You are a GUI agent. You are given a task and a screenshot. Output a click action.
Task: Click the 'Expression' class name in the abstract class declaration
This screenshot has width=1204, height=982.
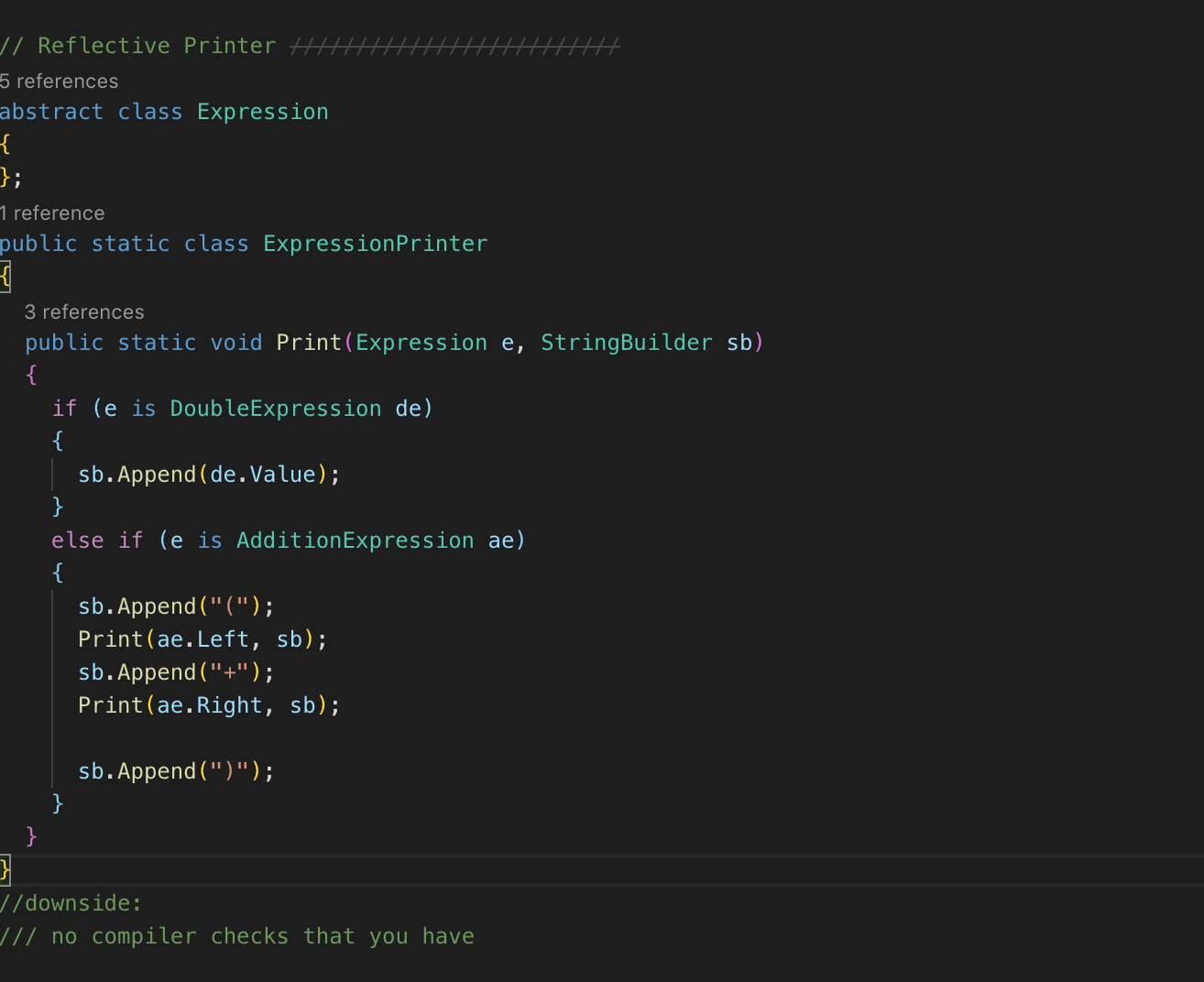pos(263,112)
